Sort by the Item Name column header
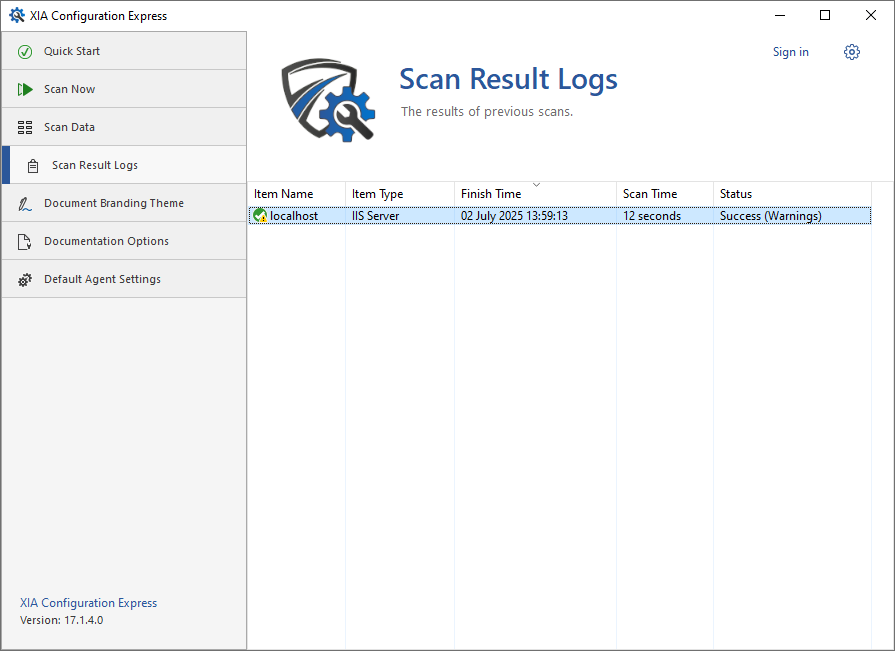Viewport: 895px width, 651px height. 297,194
